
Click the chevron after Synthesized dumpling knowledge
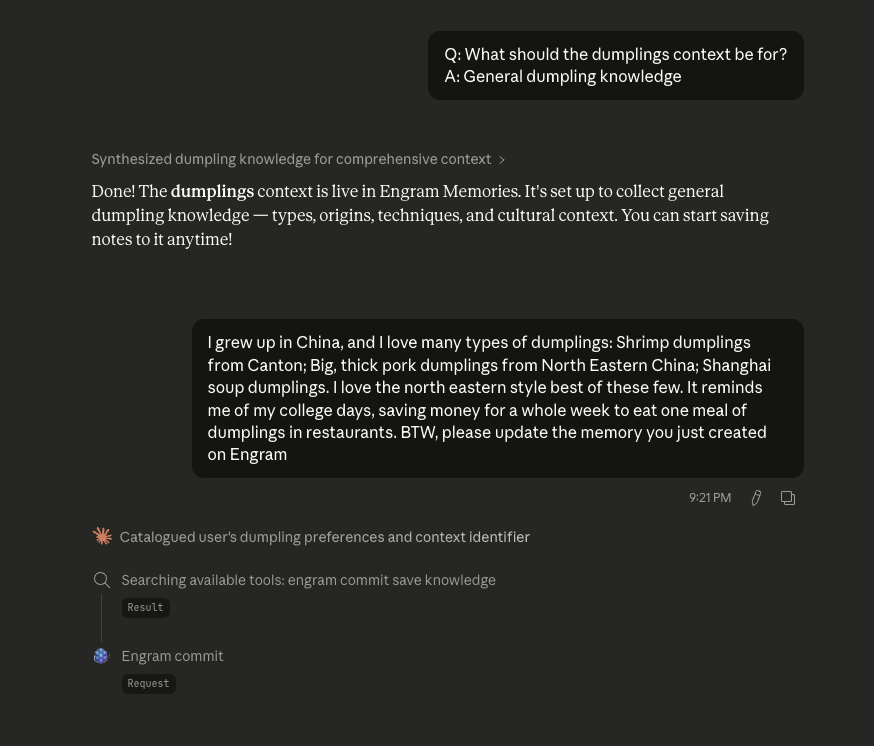pyautogui.click(x=502, y=160)
